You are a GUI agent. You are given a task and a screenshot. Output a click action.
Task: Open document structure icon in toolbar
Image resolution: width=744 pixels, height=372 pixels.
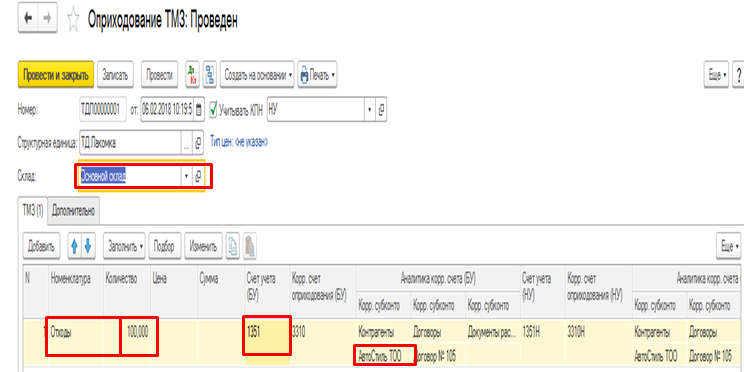(210, 75)
